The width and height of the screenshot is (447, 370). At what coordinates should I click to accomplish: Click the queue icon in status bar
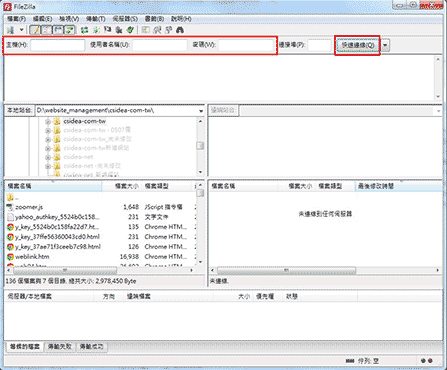click(350, 361)
